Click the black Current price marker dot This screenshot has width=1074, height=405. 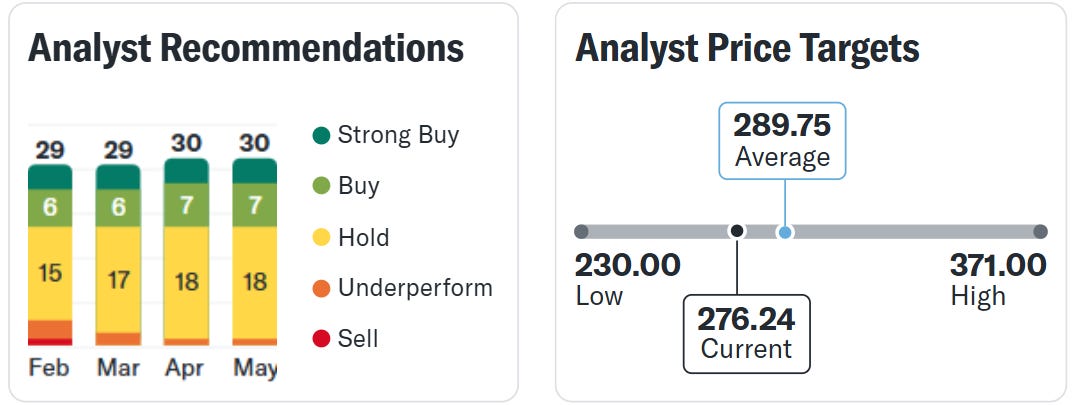737,232
